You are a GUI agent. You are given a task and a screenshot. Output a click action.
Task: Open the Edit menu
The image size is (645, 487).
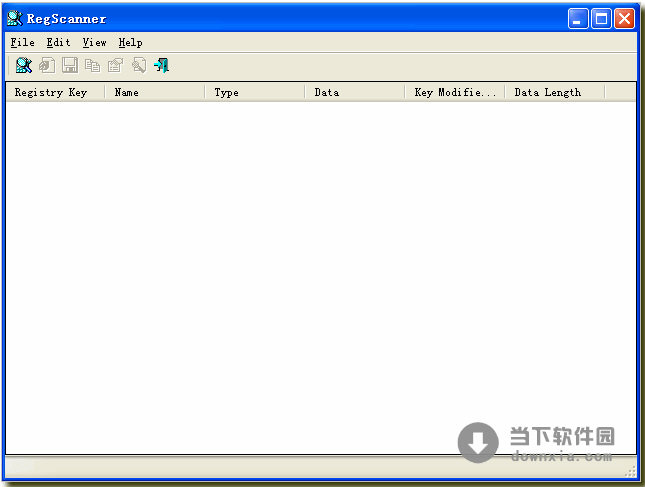point(58,42)
